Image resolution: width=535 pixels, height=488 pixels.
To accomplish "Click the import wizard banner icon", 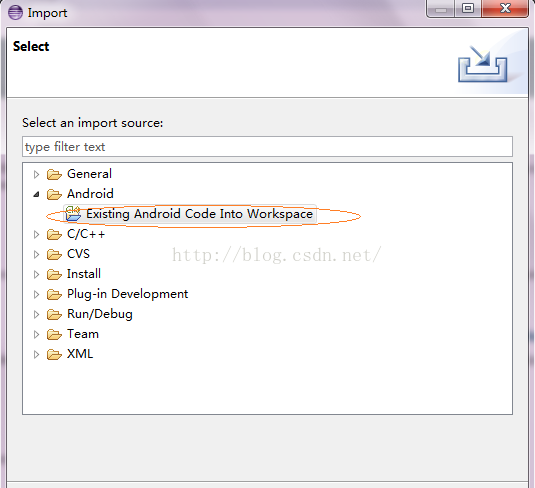I will click(x=482, y=63).
